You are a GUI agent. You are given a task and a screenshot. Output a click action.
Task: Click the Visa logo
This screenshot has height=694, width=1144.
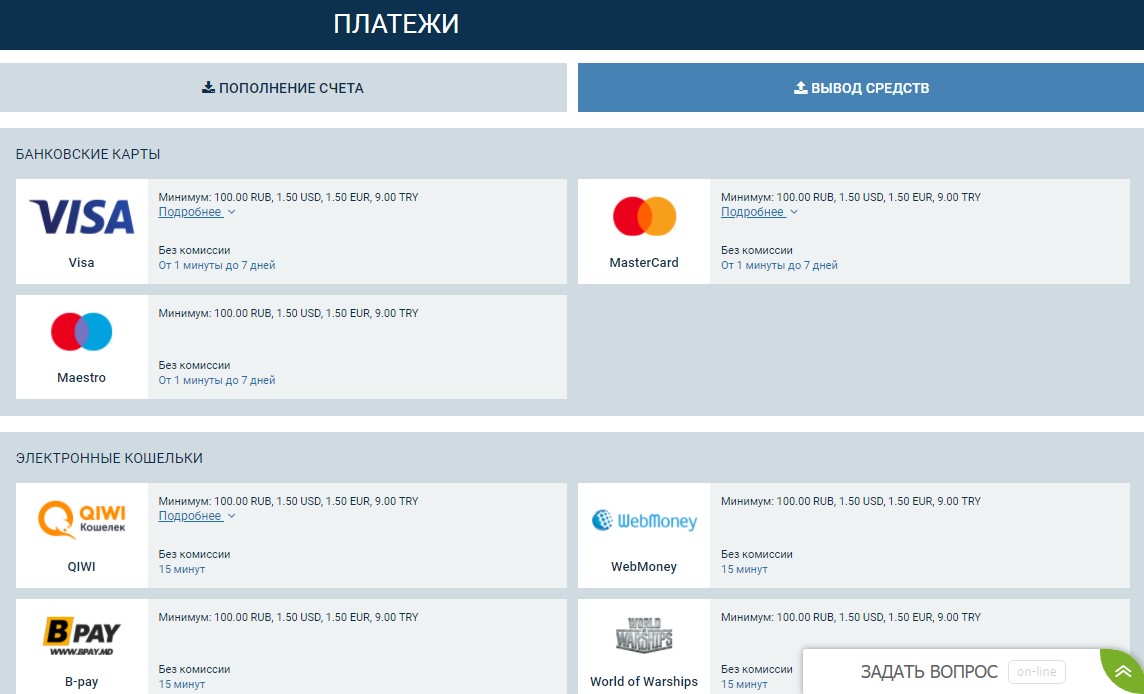click(x=82, y=217)
